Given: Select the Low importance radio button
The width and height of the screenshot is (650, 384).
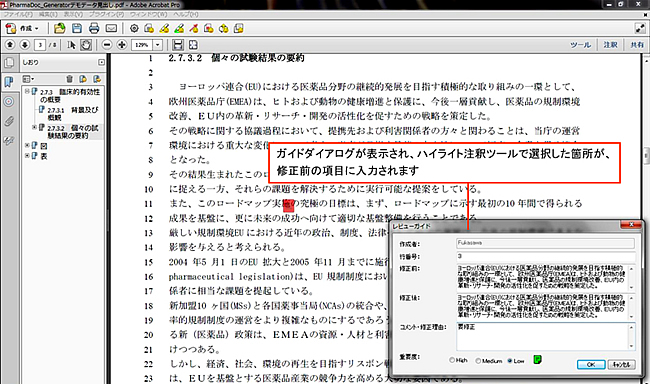Looking at the screenshot, I should (510, 361).
